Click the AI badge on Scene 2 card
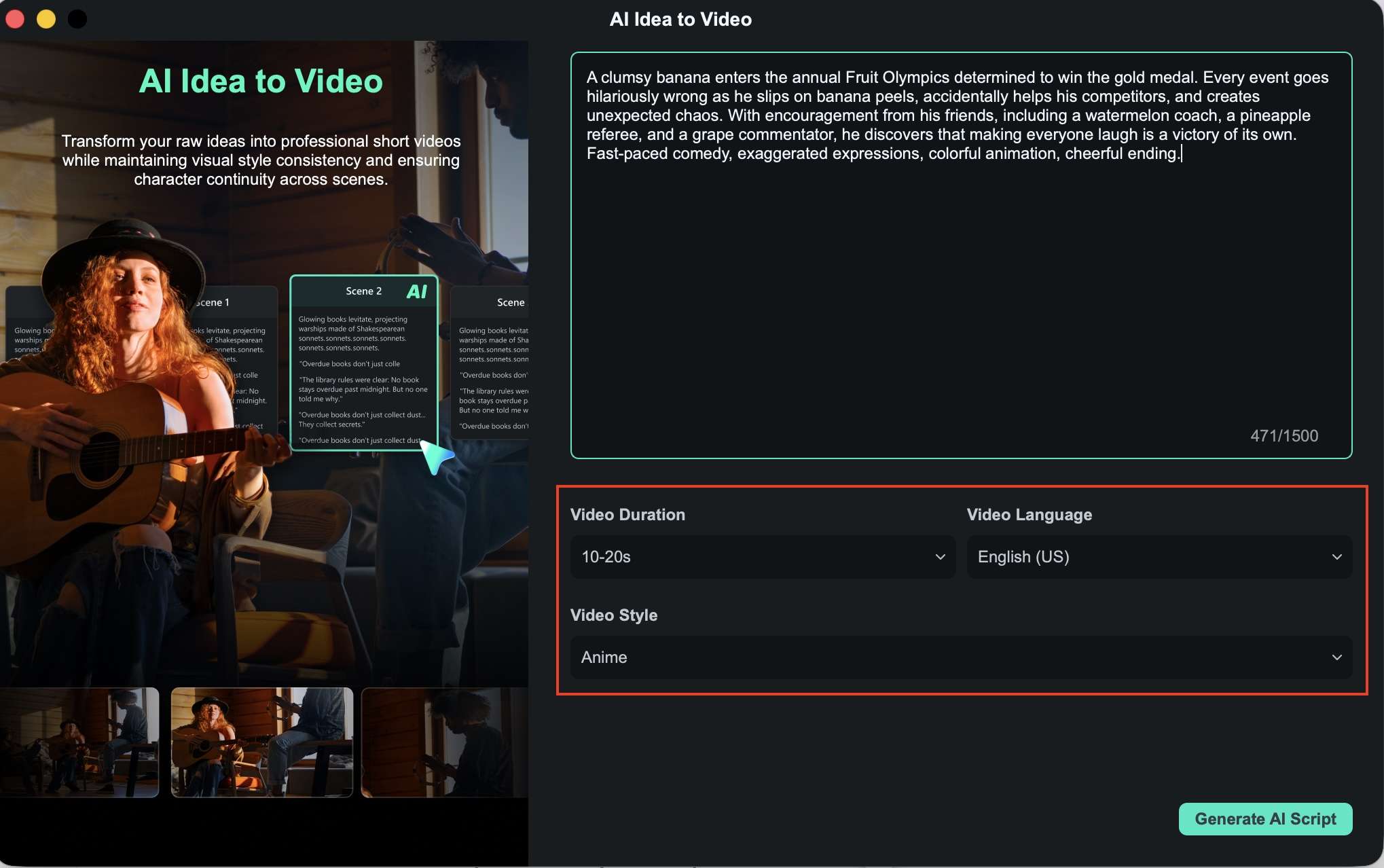Screen dimensions: 1384x868 tap(416, 291)
